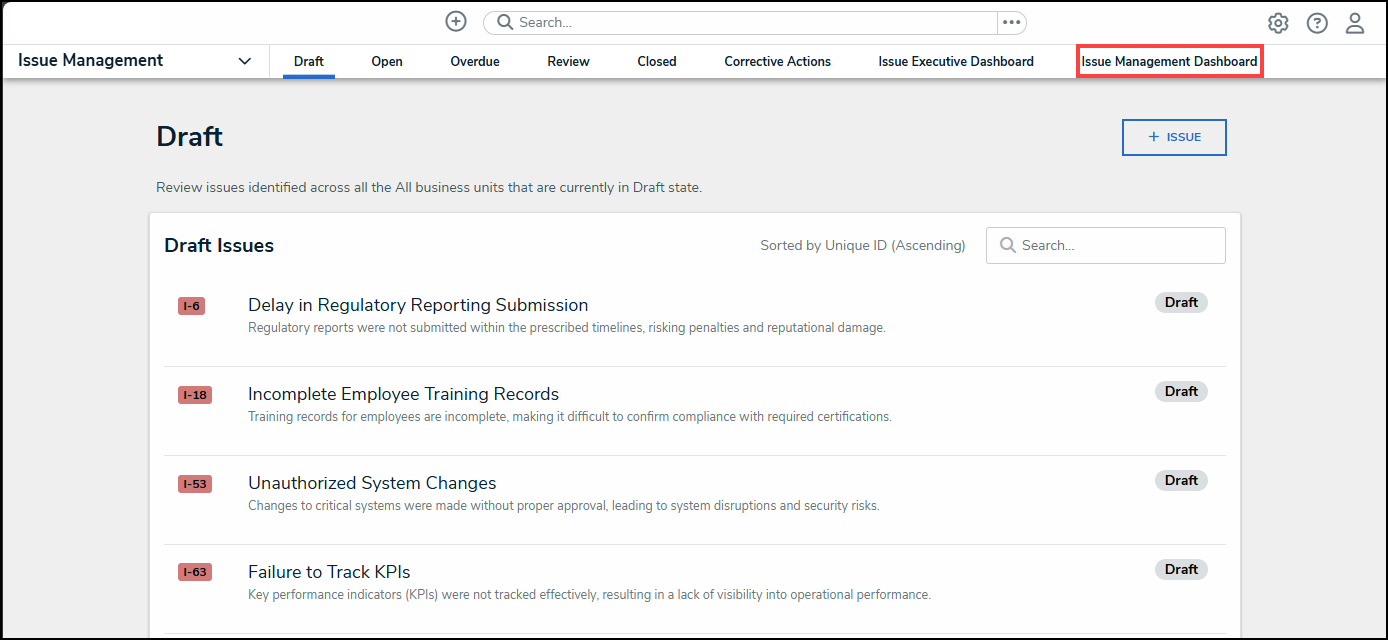The height and width of the screenshot is (640, 1388).
Task: Click the search icon in Draft Issues panel
Action: click(1007, 245)
